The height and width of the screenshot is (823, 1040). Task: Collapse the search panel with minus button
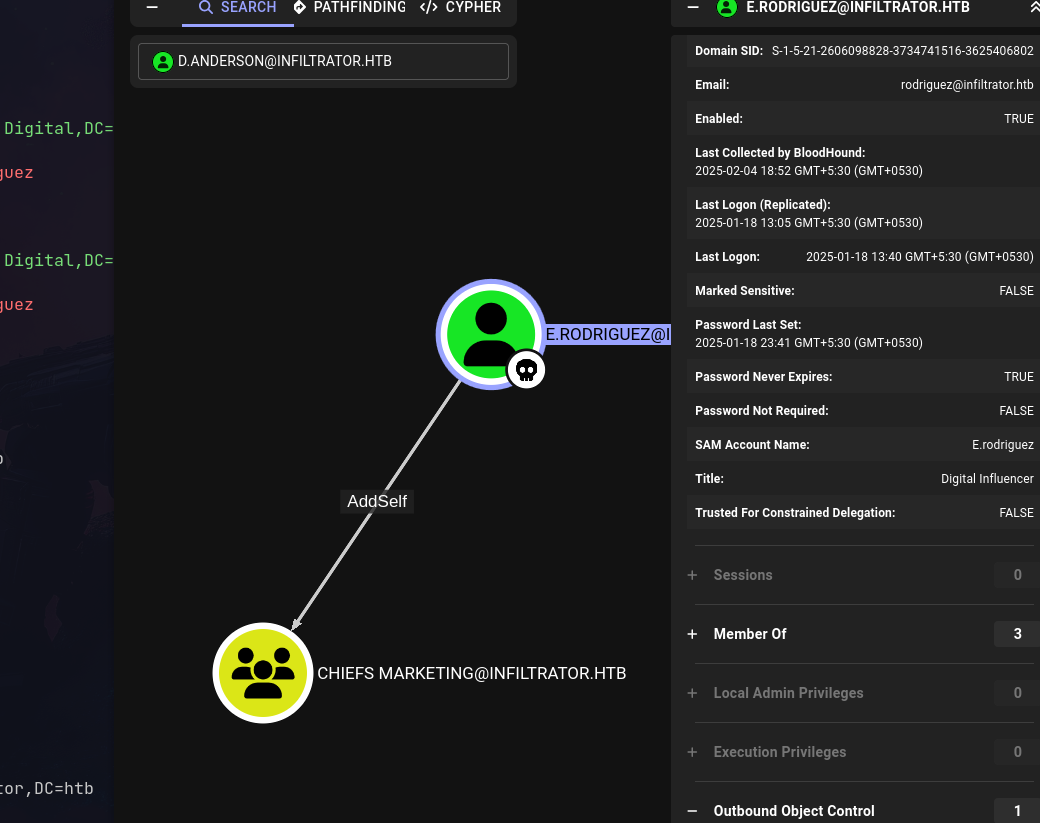point(152,8)
